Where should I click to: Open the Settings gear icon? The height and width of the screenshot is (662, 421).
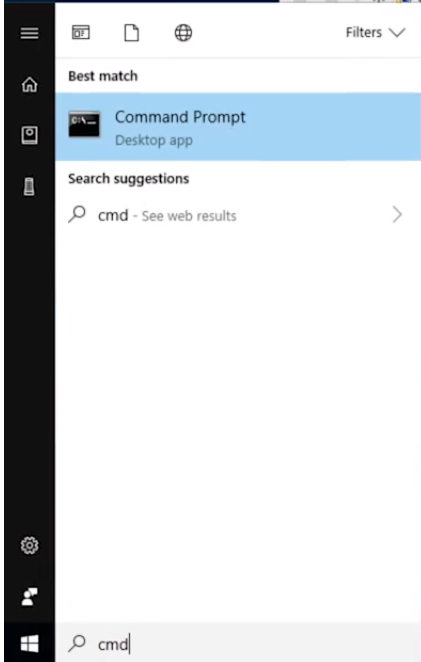pos(30,545)
